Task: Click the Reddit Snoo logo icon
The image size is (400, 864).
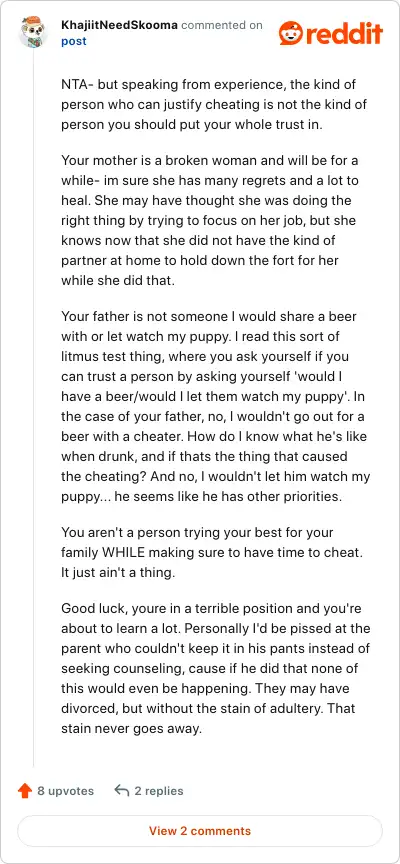Action: tap(289, 34)
